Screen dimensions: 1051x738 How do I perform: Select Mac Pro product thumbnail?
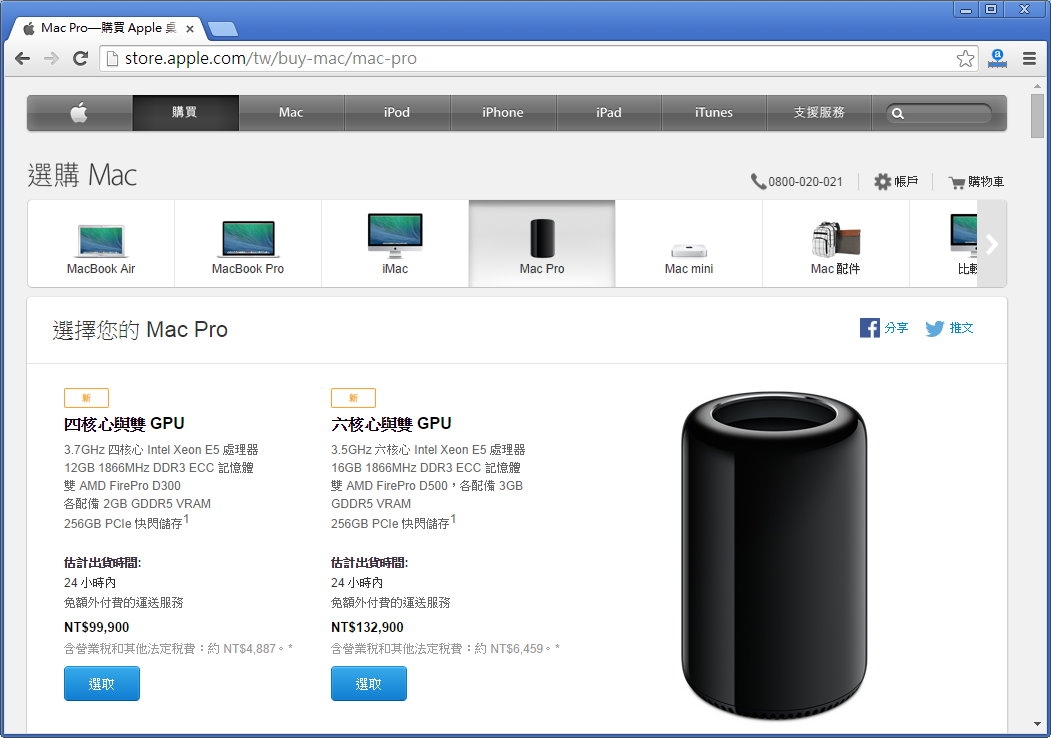coord(542,244)
